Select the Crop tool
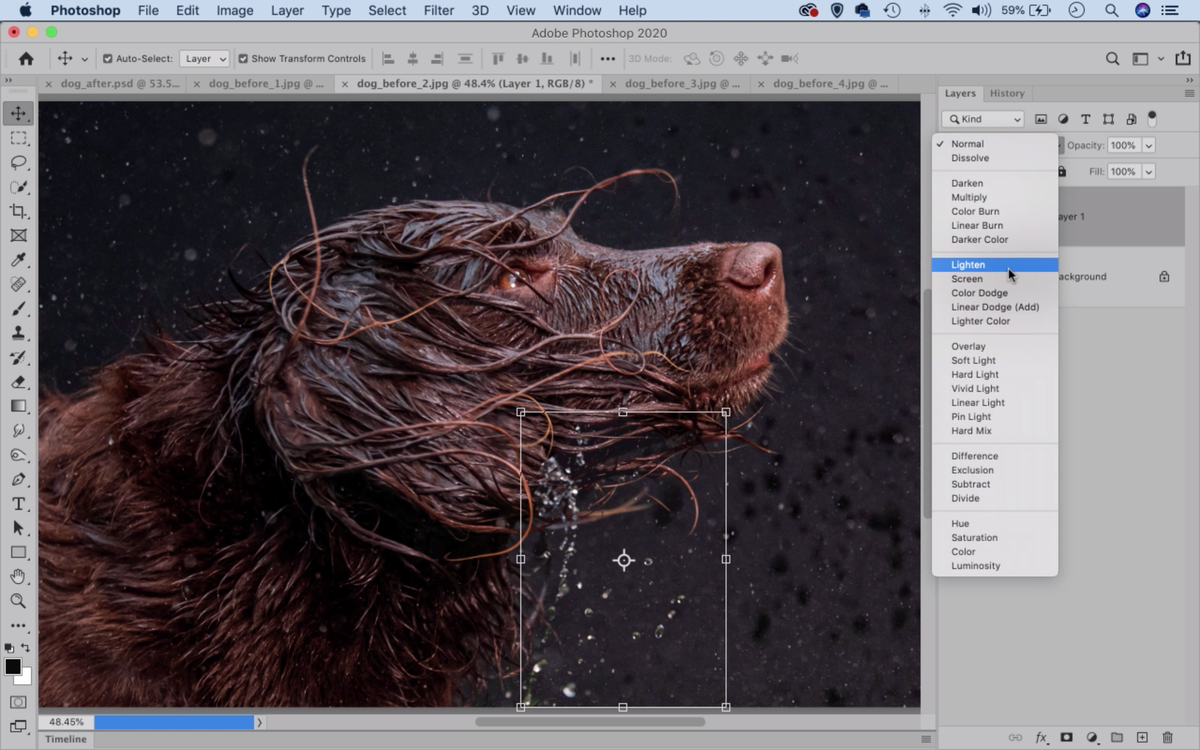 (x=18, y=212)
